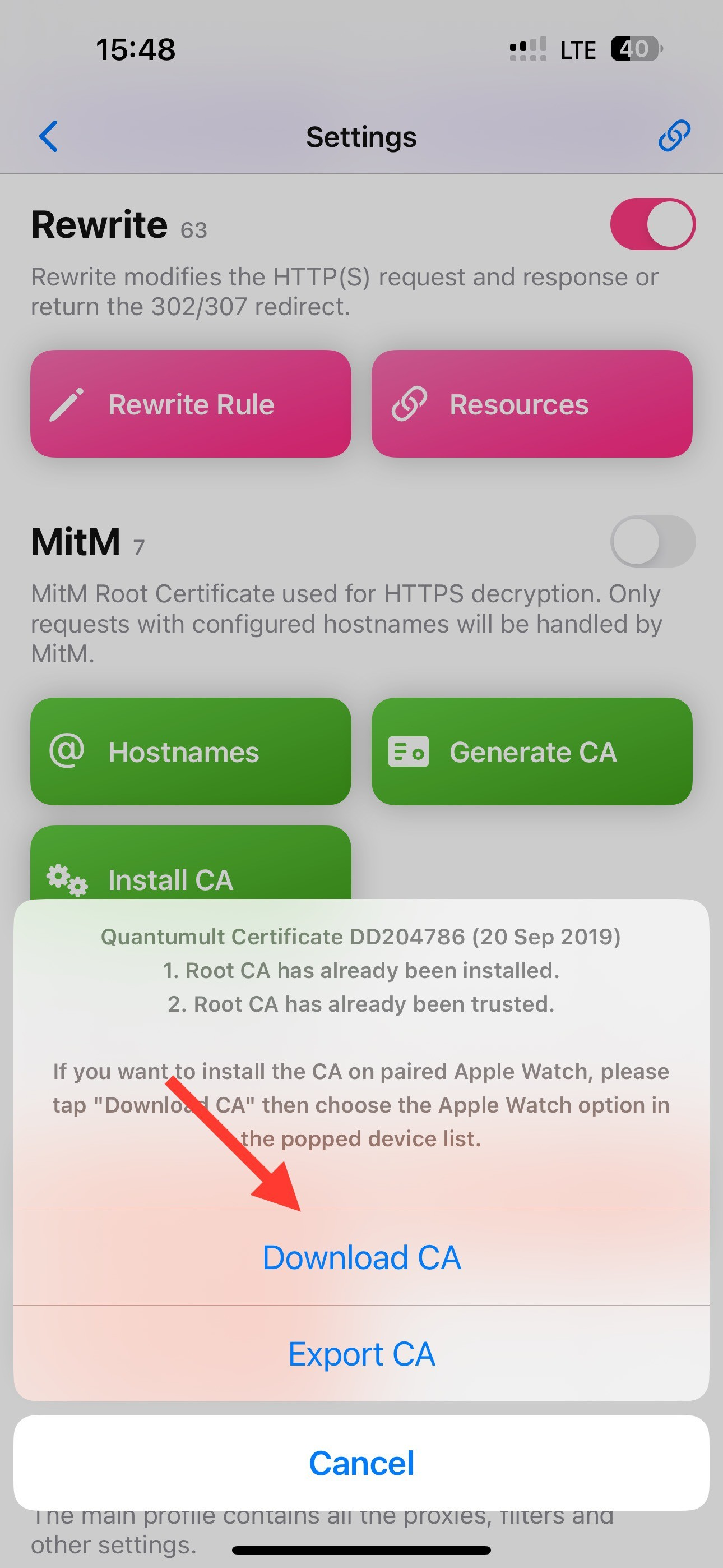The width and height of the screenshot is (723, 1568).
Task: Tap the Generate CA button
Action: [532, 751]
